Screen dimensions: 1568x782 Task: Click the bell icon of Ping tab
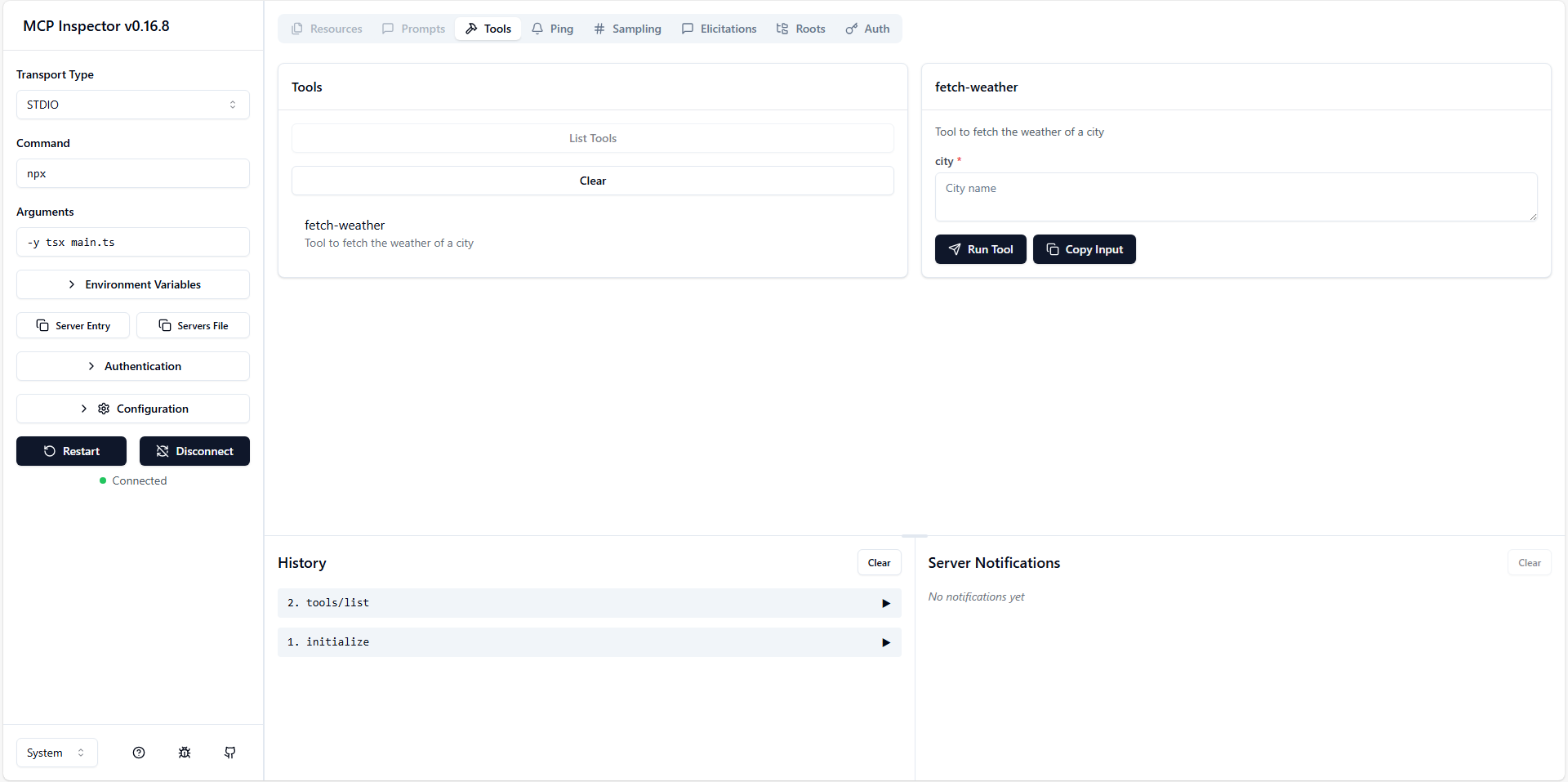point(537,29)
